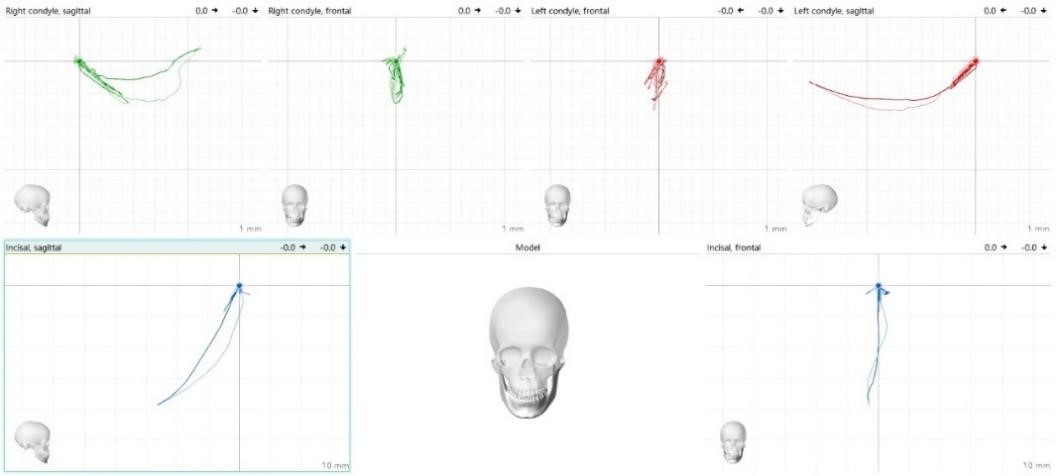Viewport: 1058px width, 476px height.
Task: Click the green origin marker in Right condyle sagittal plot
Action: (x=79, y=61)
